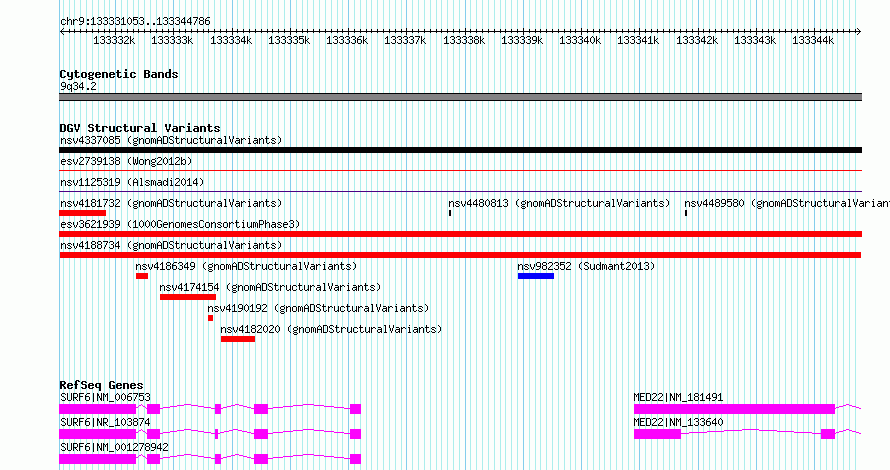Open the MED22|NM_181491 transcript label

[678, 397]
